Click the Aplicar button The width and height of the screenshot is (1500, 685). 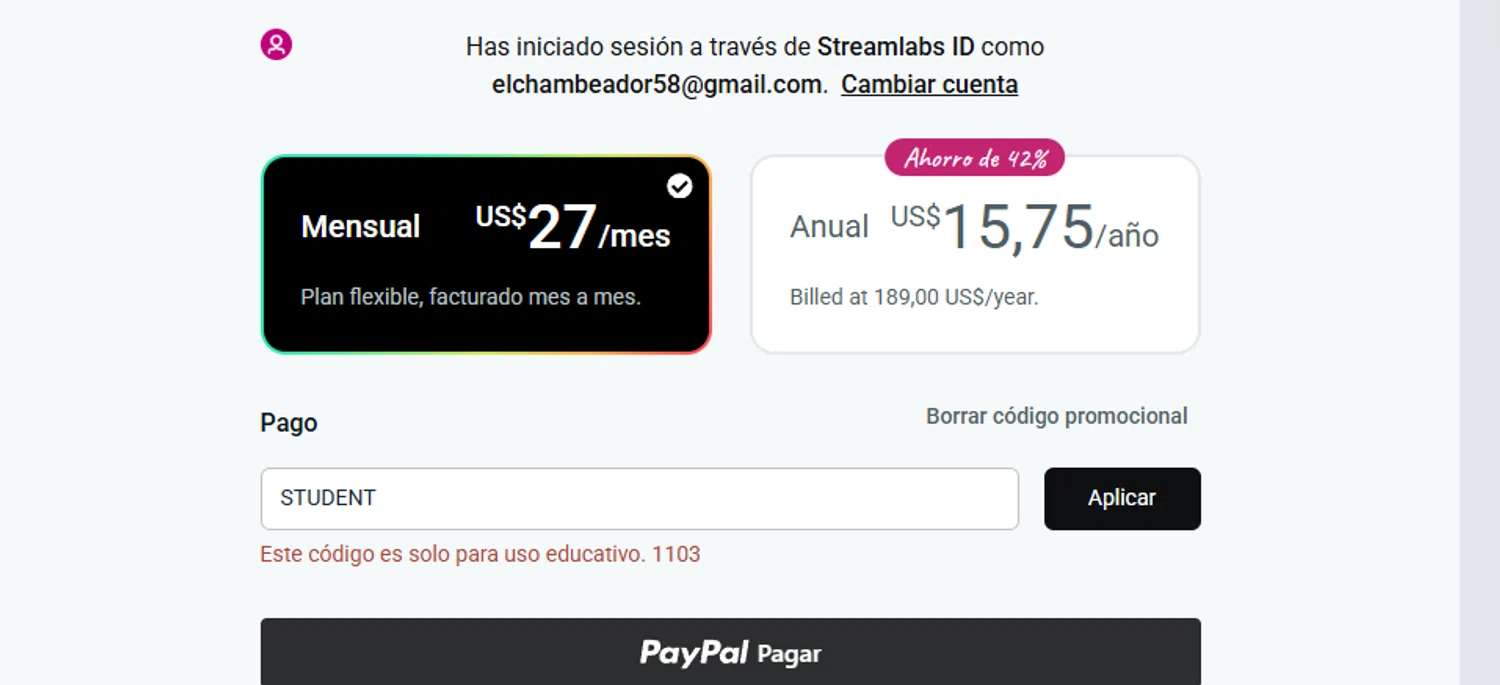1122,498
